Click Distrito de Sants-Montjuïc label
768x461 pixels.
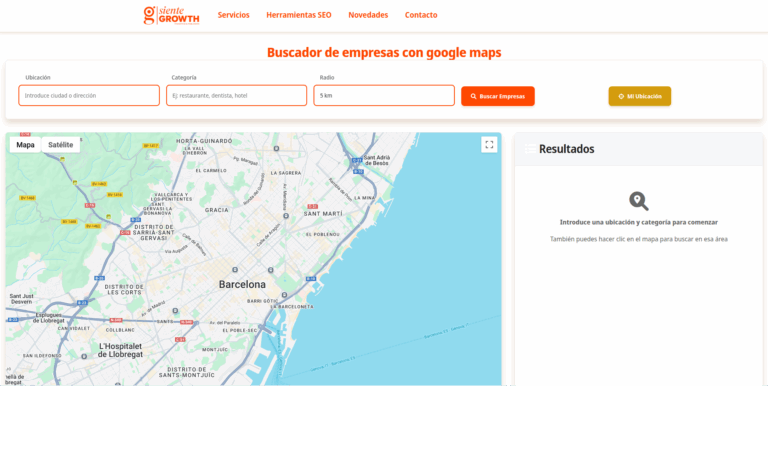click(x=187, y=372)
